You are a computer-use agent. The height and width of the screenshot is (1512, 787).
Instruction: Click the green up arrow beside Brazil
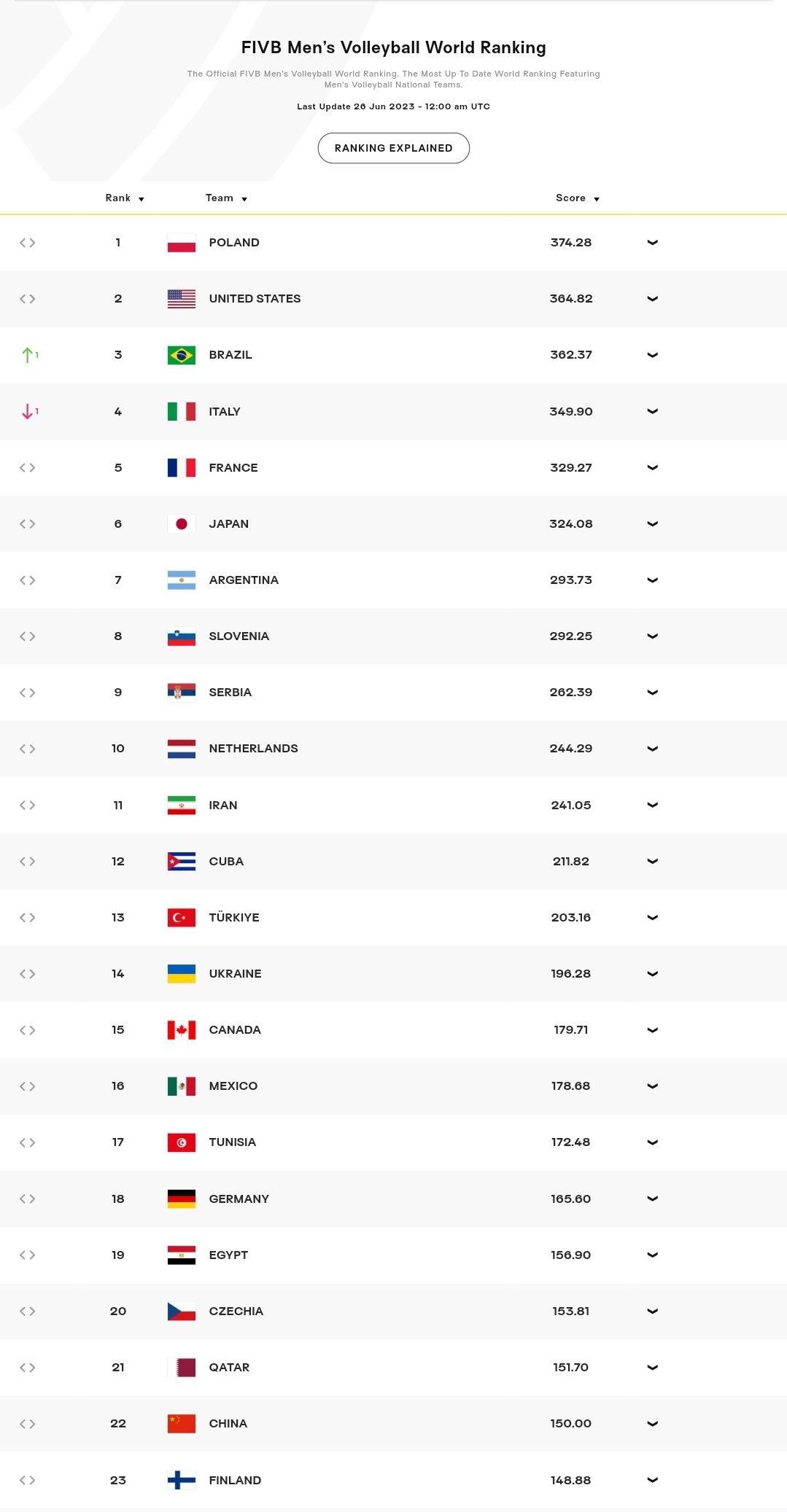[x=28, y=355]
